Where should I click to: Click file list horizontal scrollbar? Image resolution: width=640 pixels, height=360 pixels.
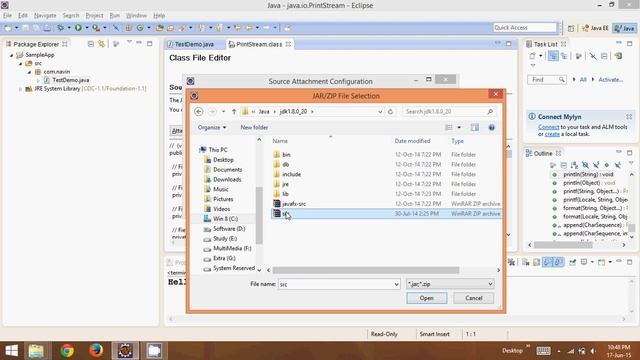[x=366, y=270]
